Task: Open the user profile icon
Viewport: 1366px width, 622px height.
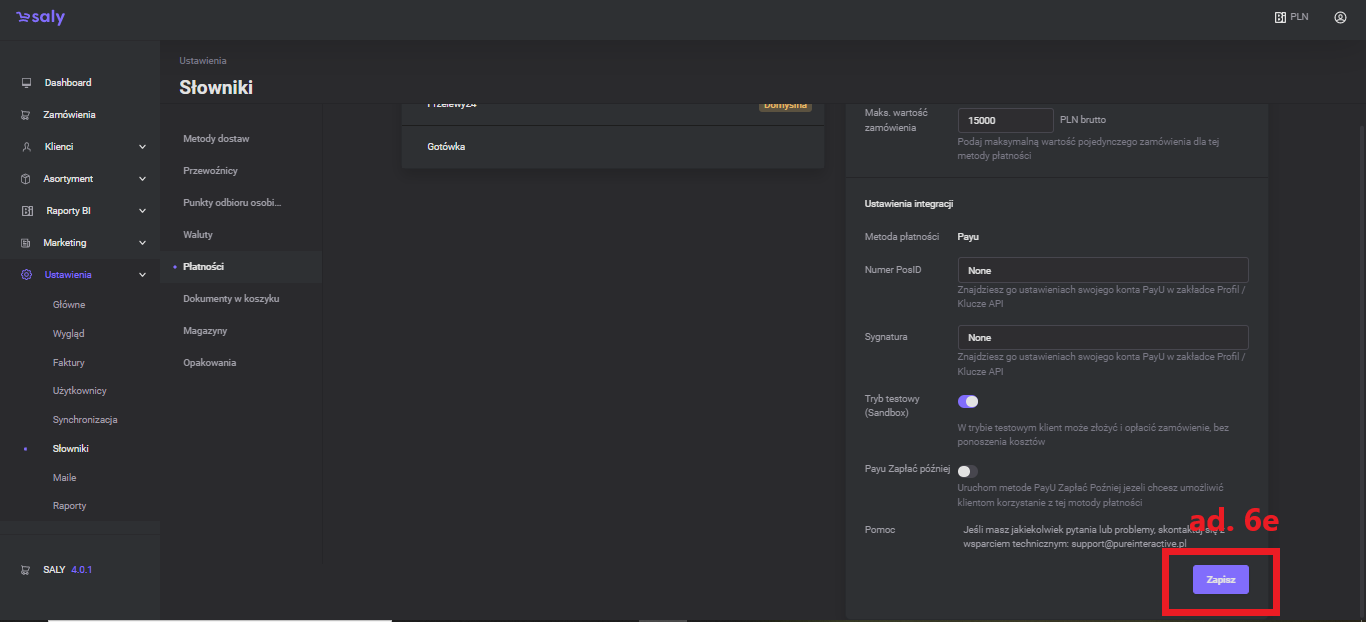Action: click(1340, 17)
